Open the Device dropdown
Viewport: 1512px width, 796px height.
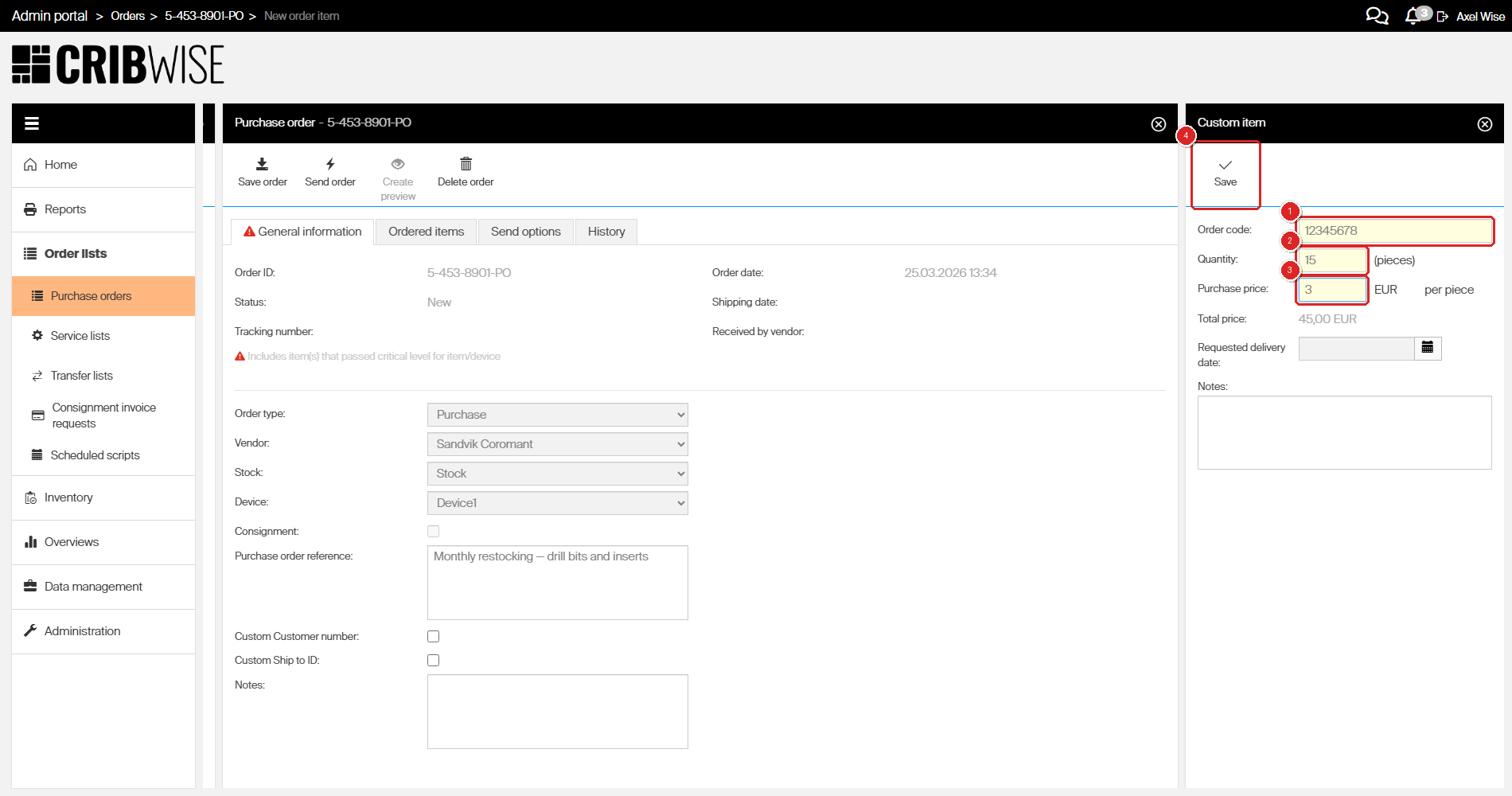pyautogui.click(x=557, y=503)
